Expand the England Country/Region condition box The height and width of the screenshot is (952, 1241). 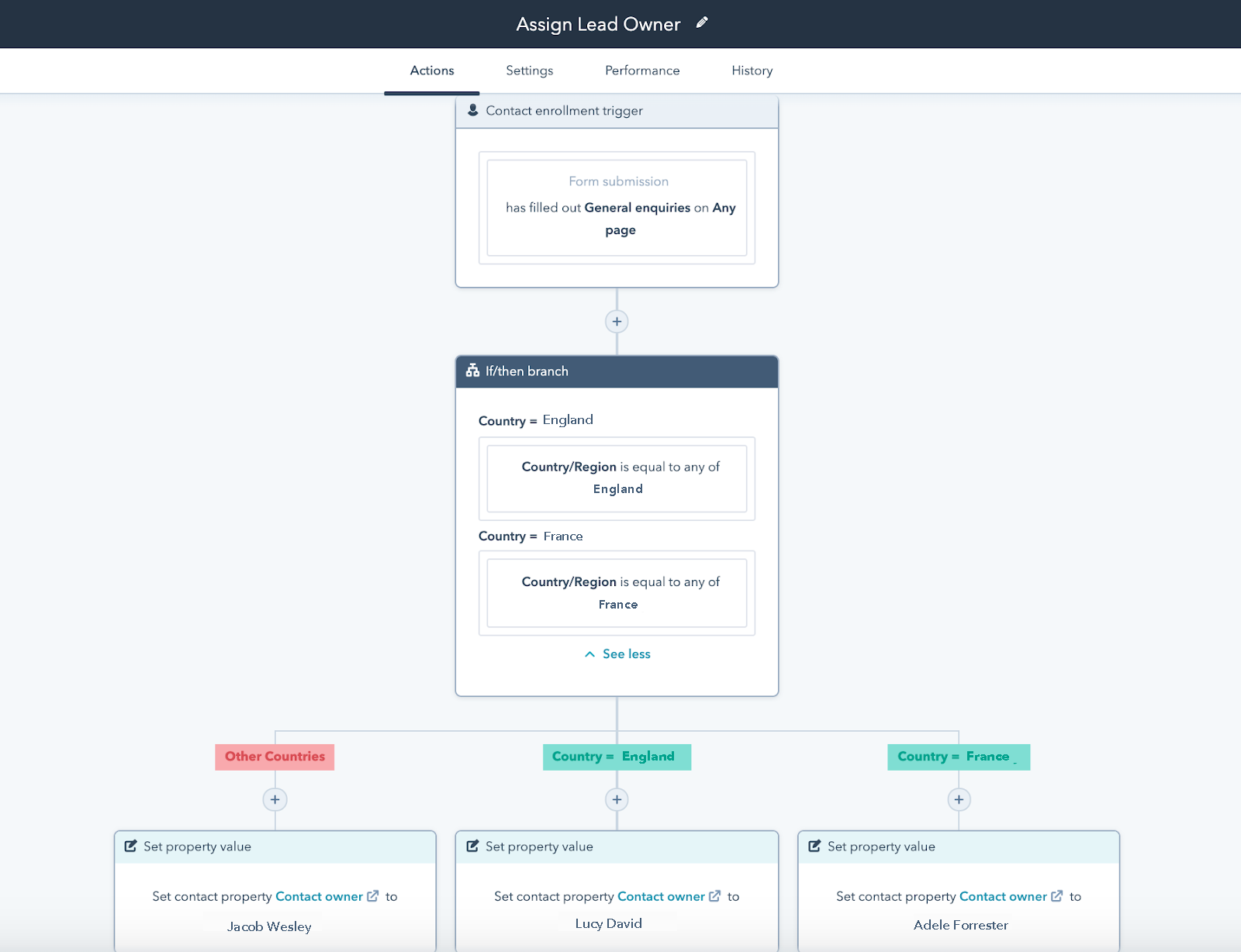point(617,478)
